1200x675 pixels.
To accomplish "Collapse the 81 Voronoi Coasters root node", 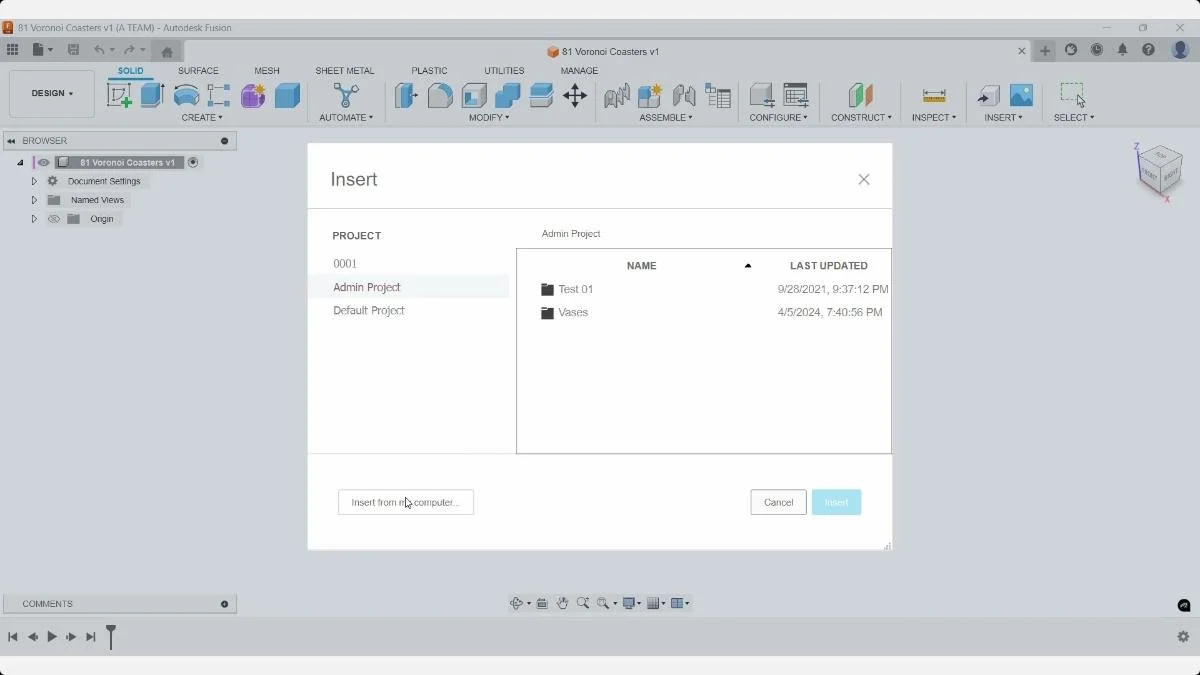I will click(20, 162).
